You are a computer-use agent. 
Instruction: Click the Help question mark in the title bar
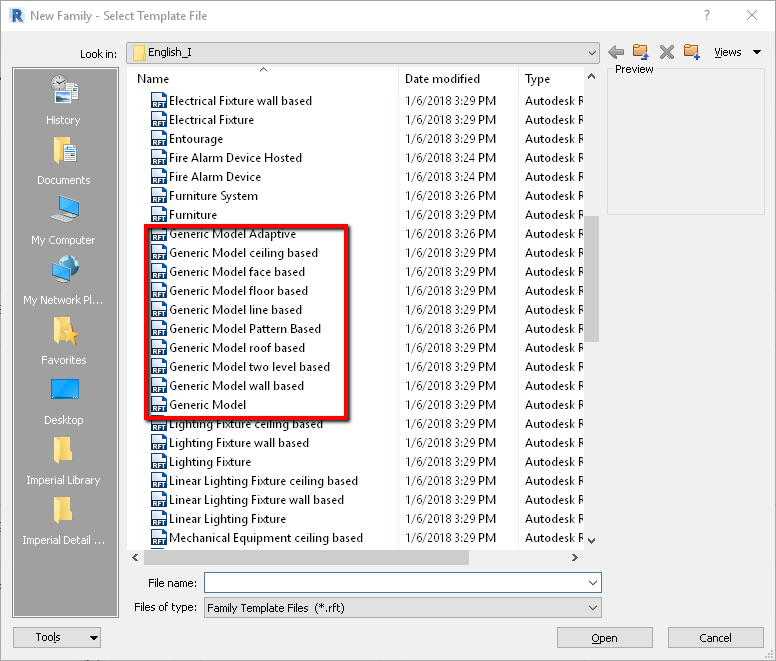pos(707,15)
